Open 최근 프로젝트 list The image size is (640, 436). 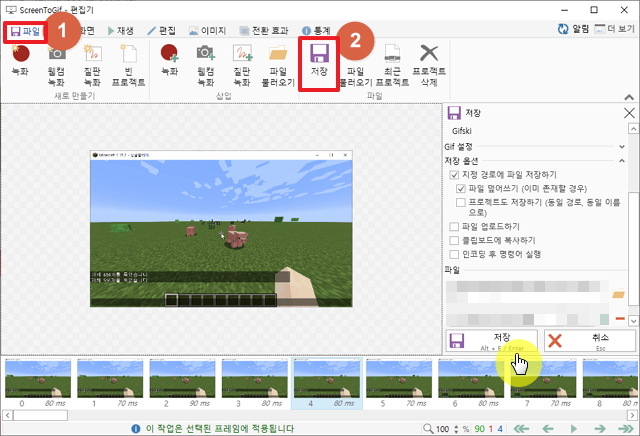point(392,65)
